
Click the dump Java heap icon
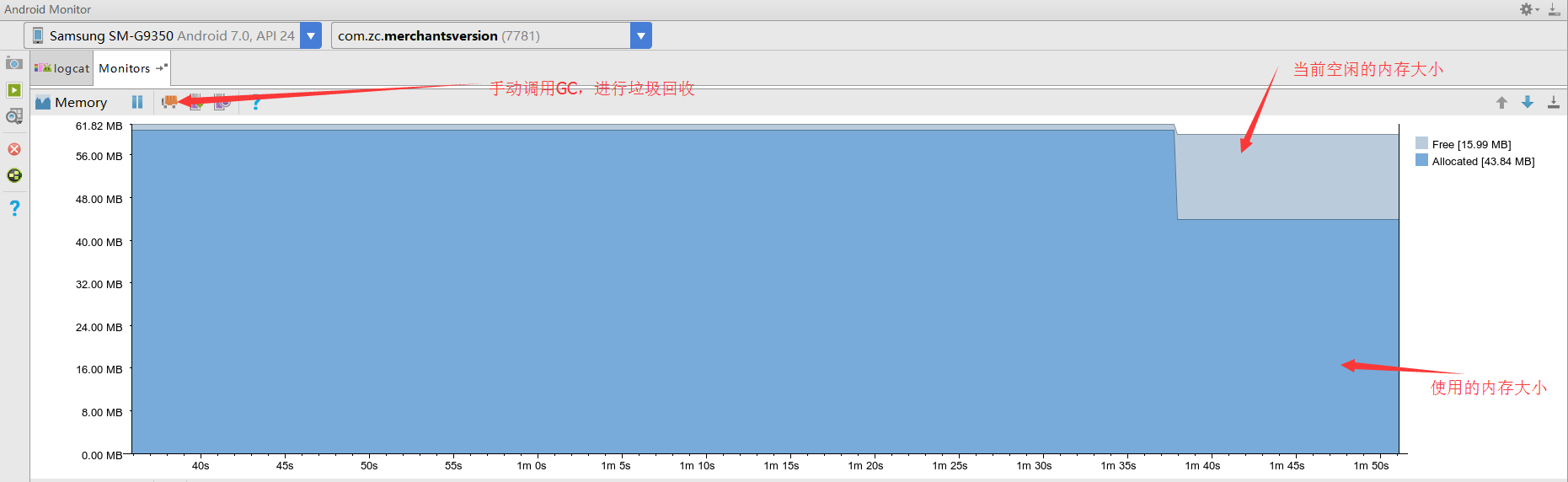tap(196, 102)
